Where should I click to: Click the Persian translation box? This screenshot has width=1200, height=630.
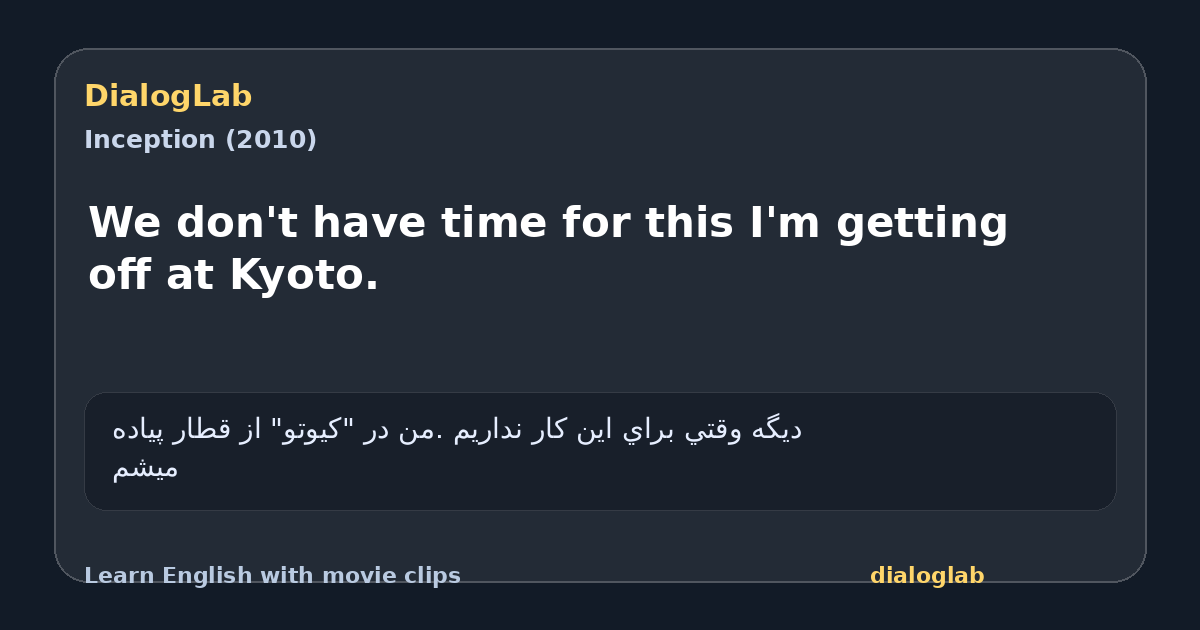click(x=600, y=451)
